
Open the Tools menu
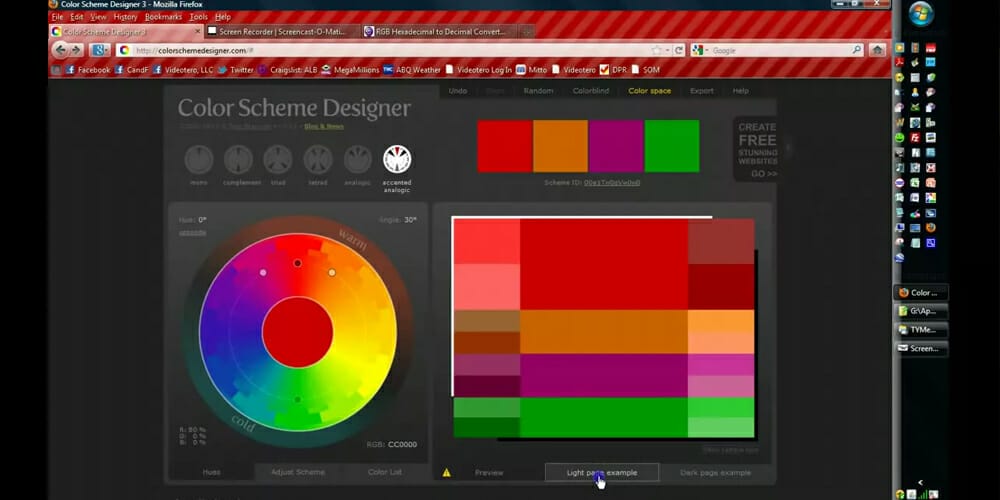pos(198,17)
